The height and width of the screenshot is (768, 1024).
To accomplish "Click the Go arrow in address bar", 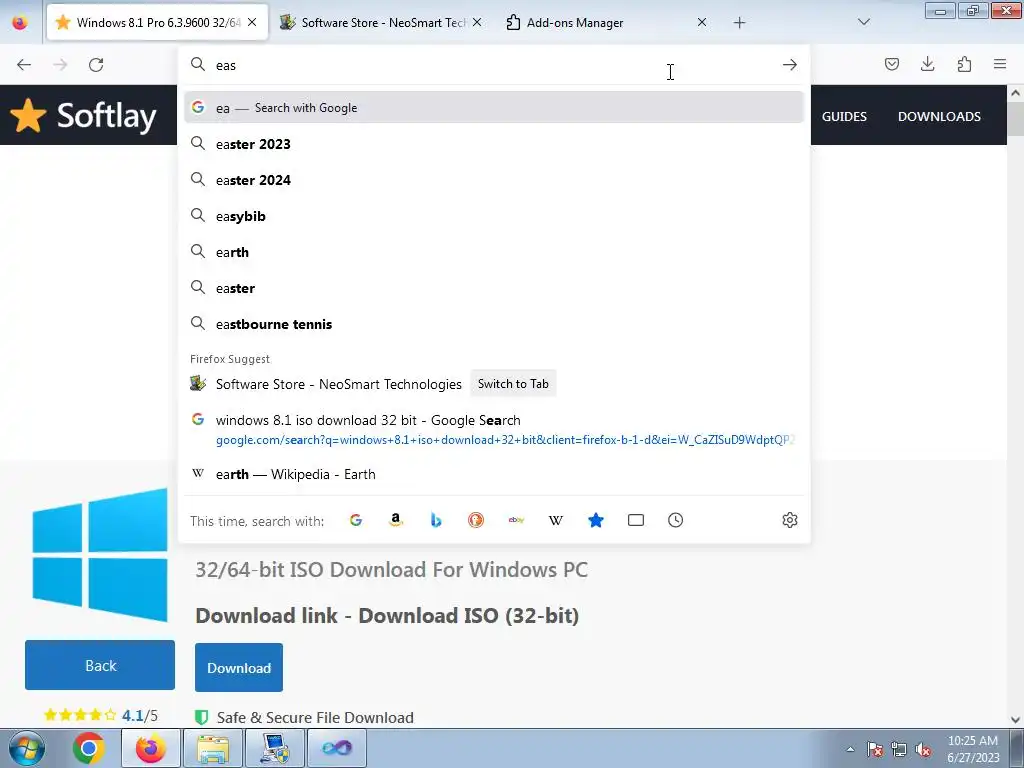I will [790, 65].
